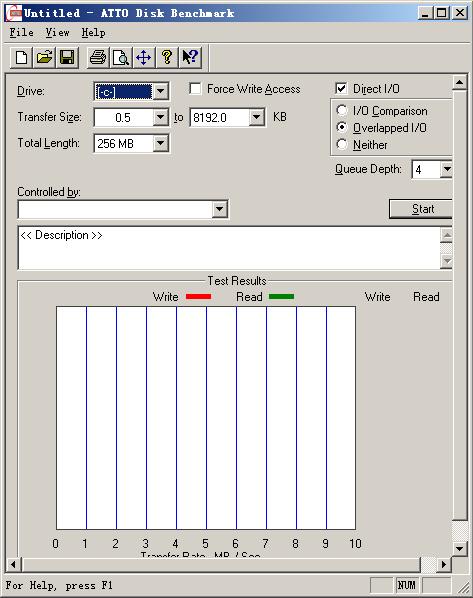Click the NUM indicator in status bar

pos(407,585)
